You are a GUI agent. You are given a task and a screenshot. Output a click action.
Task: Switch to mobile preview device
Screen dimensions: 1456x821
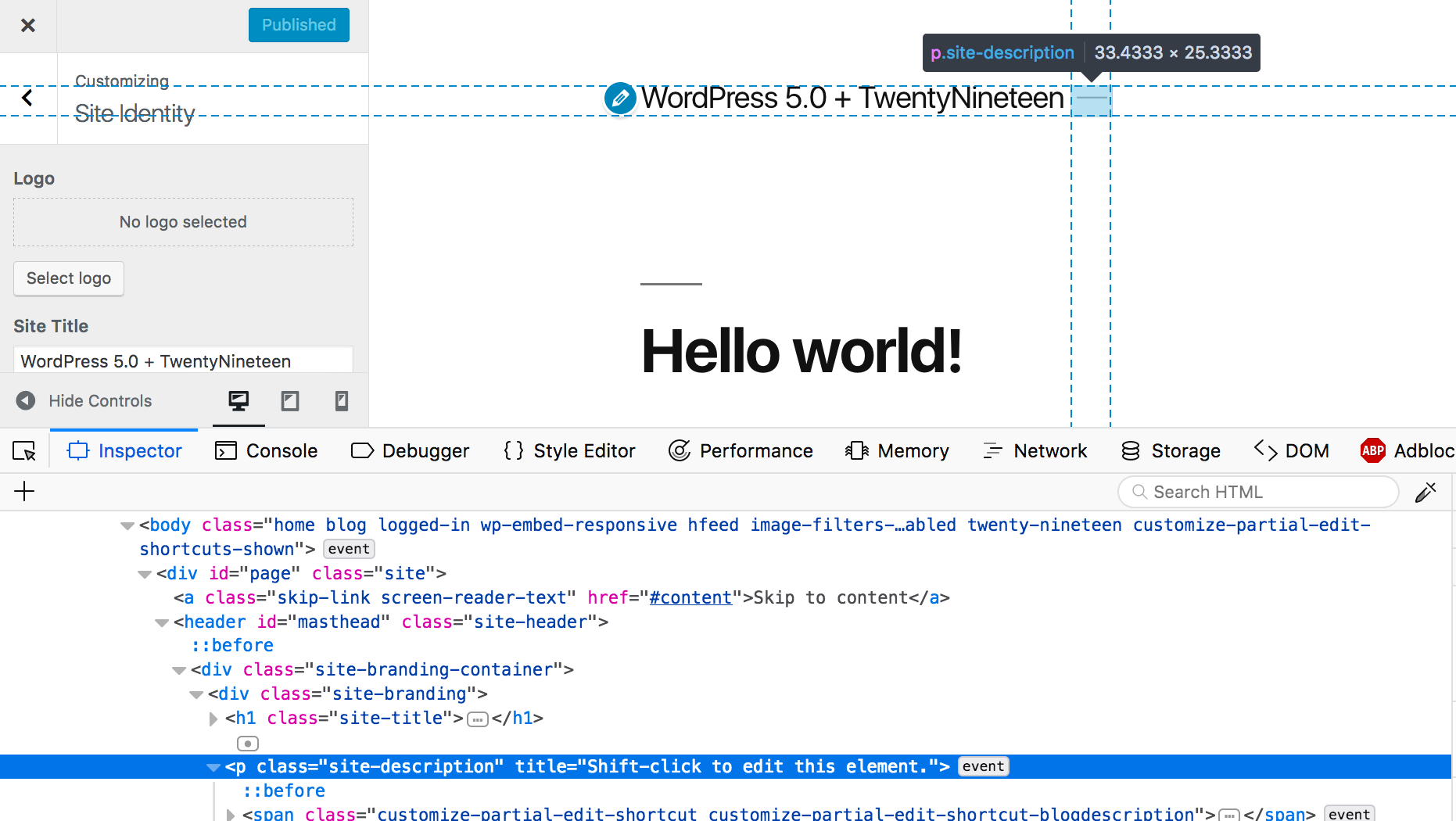coord(342,401)
